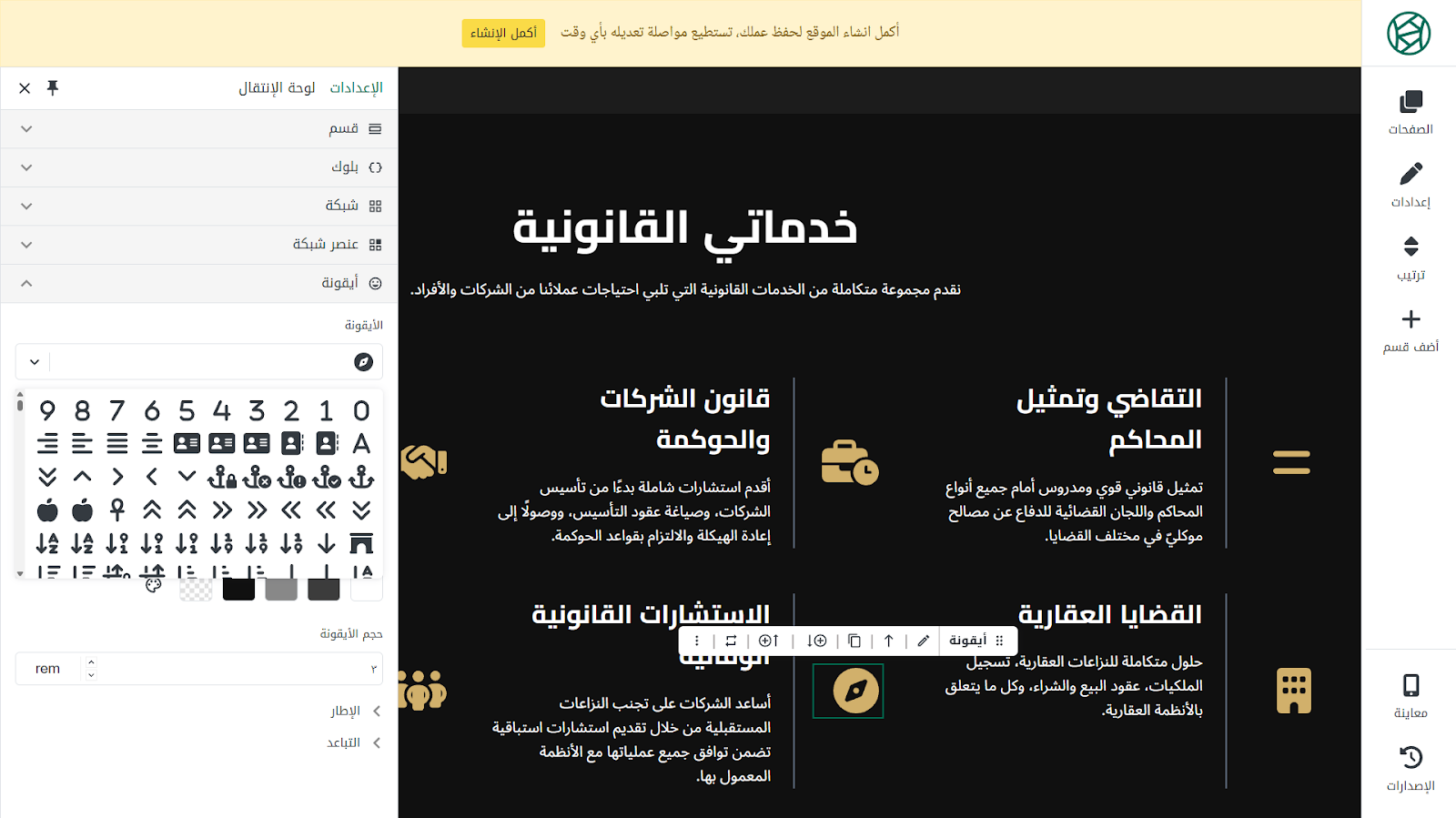Open the icon selection dropdown arrow
The width and height of the screenshot is (1456, 818).
coord(35,362)
